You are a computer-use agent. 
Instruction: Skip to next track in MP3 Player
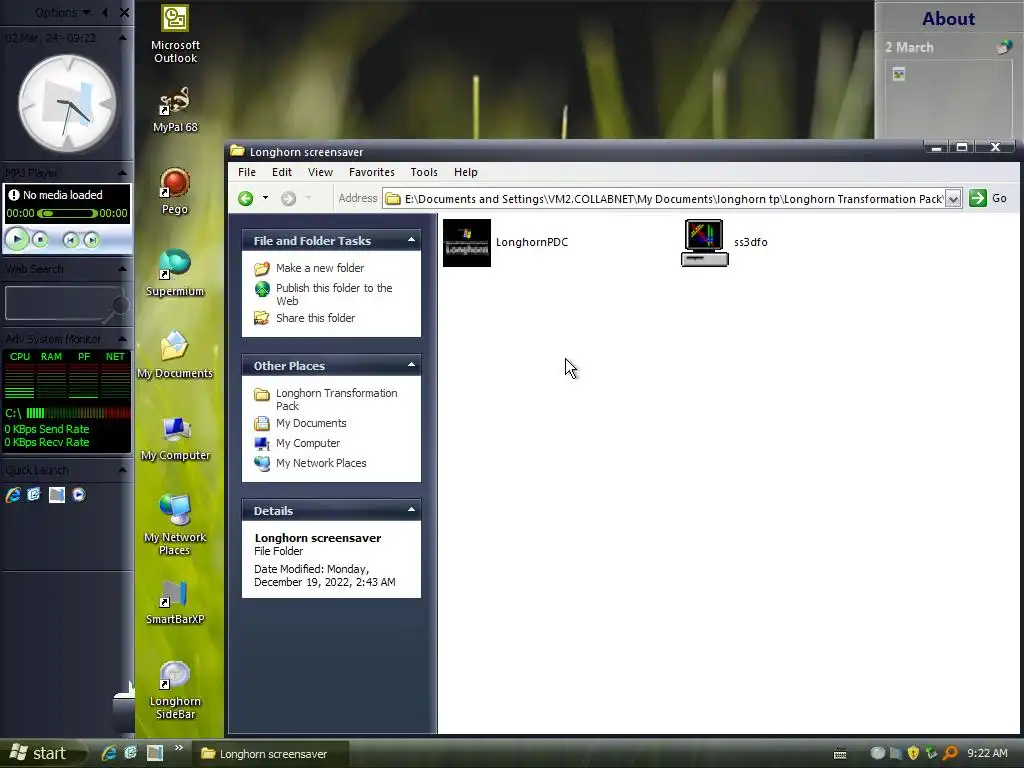coord(91,240)
